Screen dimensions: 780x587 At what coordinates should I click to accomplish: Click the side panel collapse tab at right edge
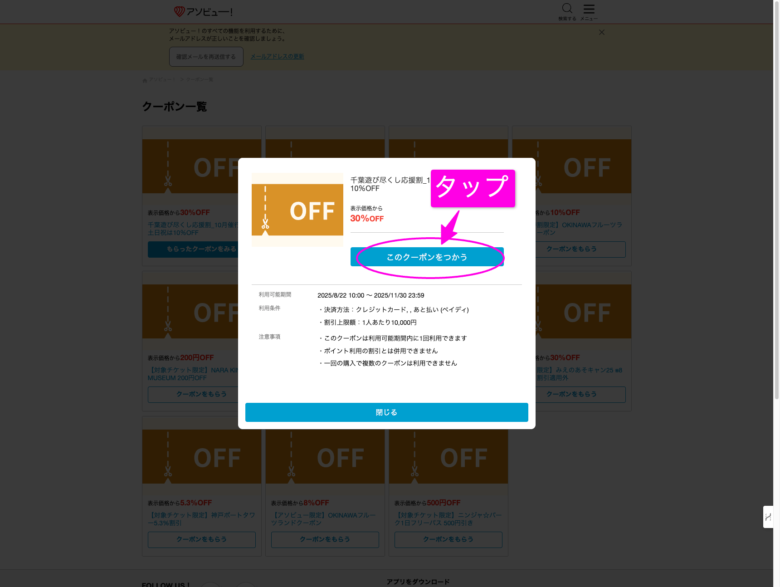pos(769,517)
